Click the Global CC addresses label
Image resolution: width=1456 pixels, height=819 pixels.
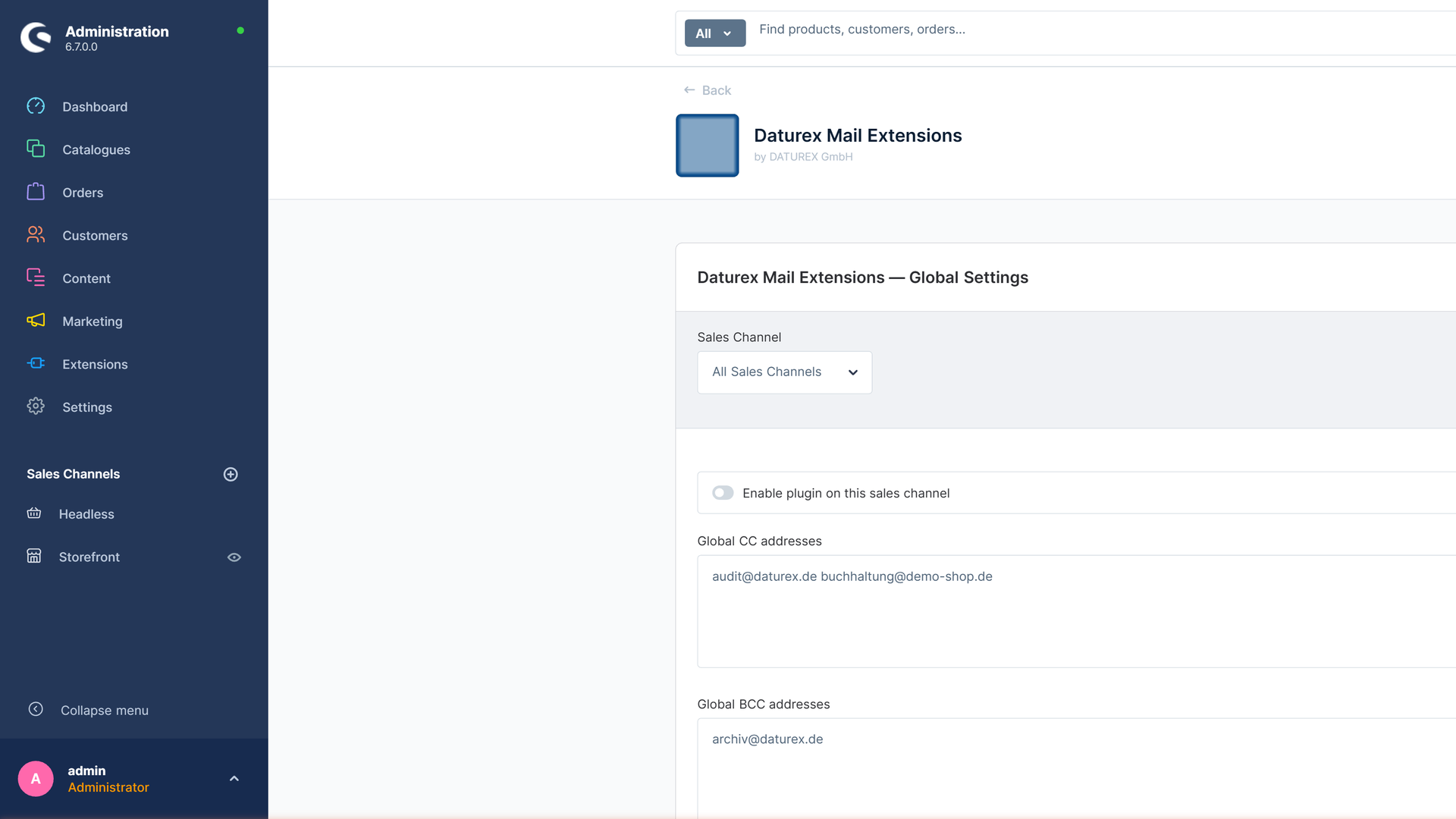759,541
